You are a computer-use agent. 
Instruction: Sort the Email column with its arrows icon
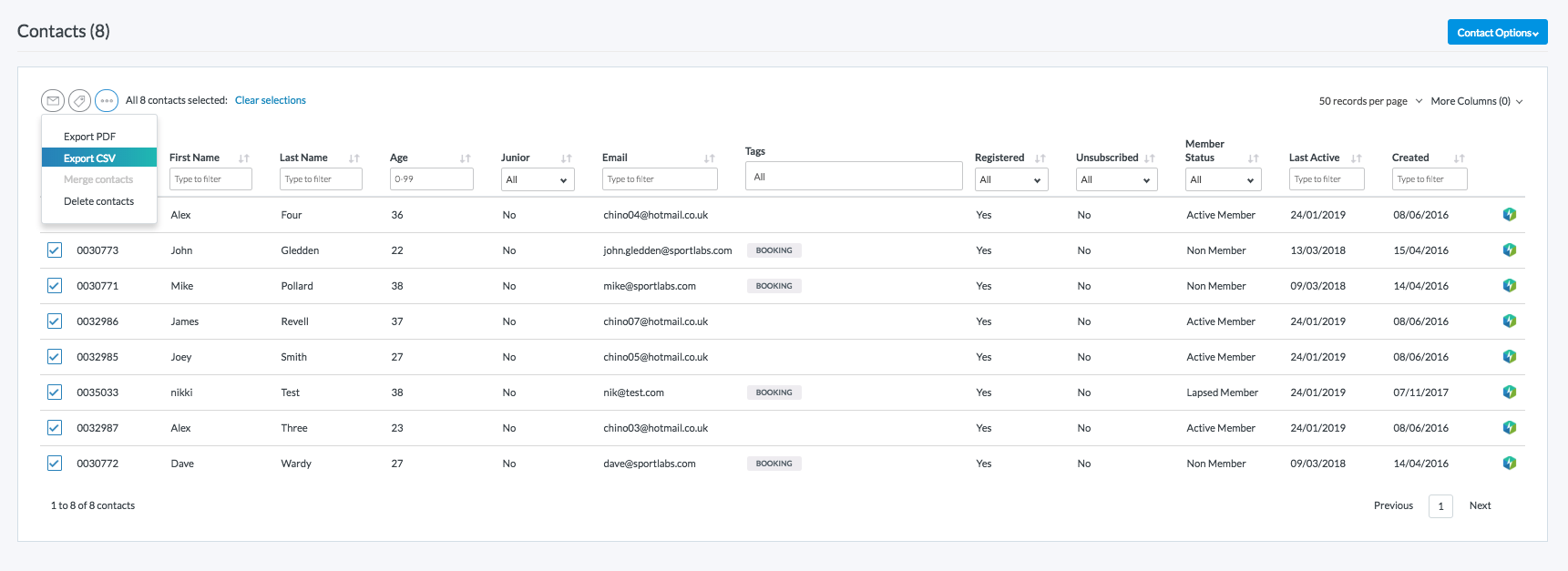[x=709, y=158]
